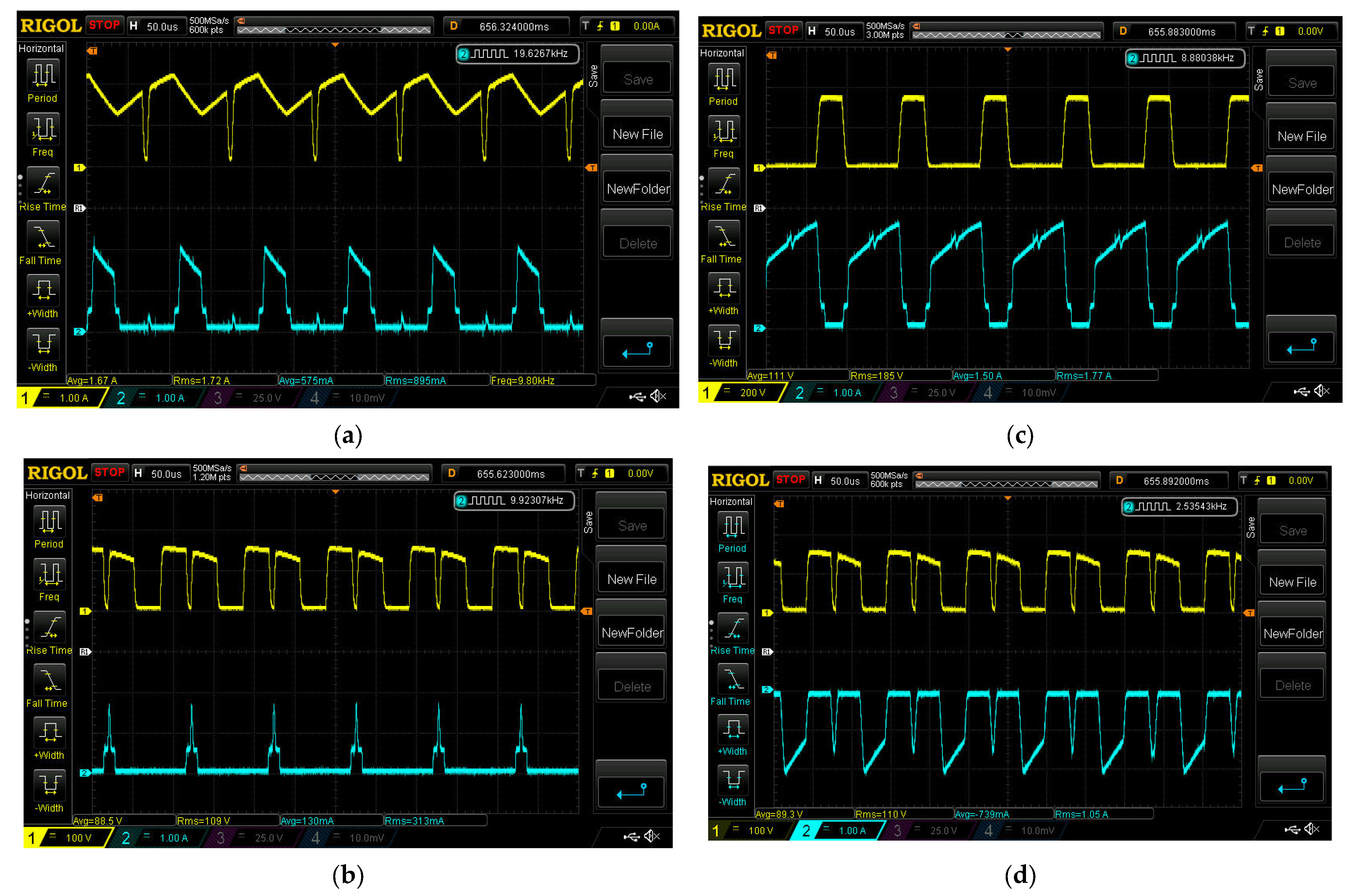Screen dimensions: 1355x896
Task: Click the USB status icon in panel (d)
Action: (1292, 829)
